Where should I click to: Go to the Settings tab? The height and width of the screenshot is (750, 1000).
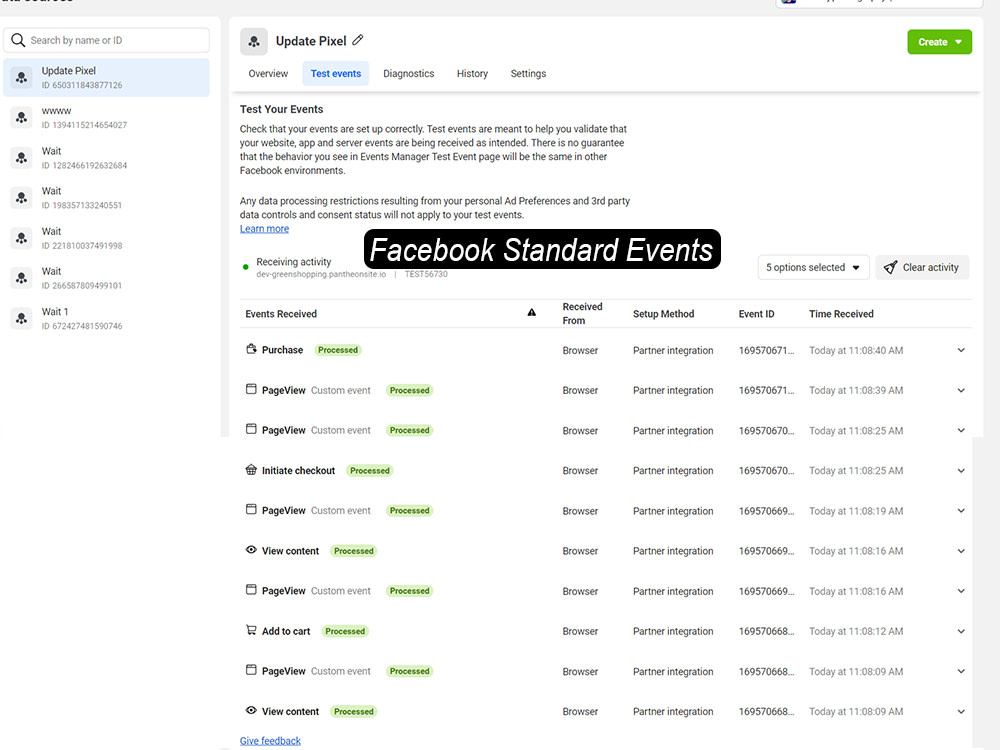(x=528, y=73)
